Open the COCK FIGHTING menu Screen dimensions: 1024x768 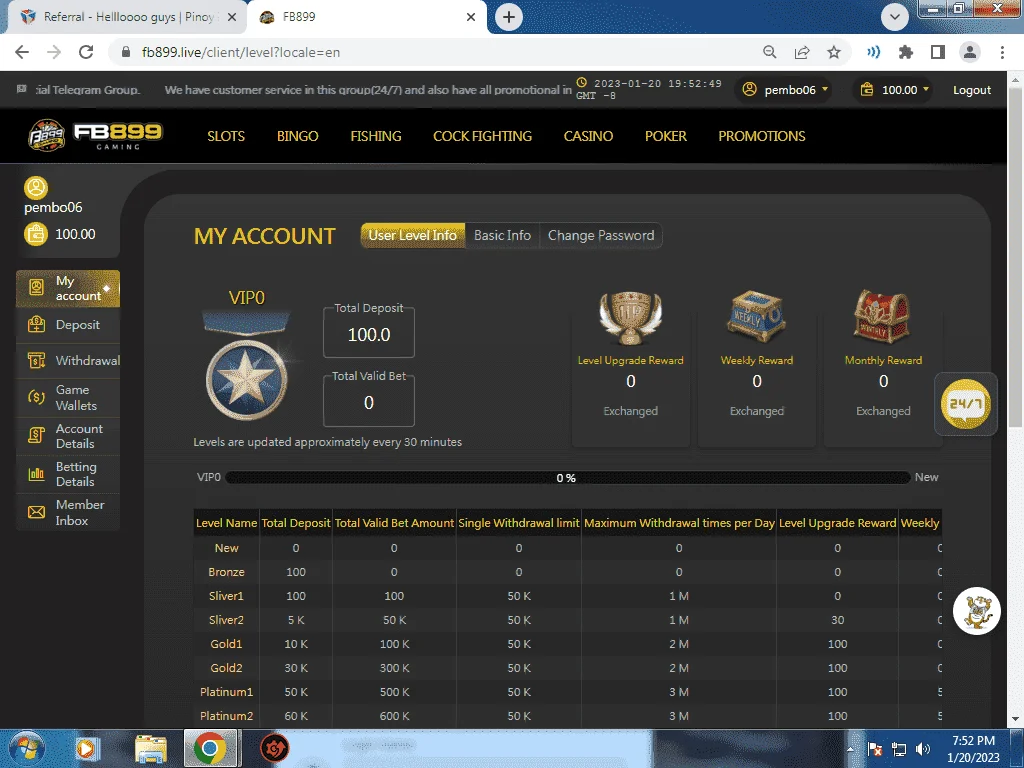click(x=483, y=136)
